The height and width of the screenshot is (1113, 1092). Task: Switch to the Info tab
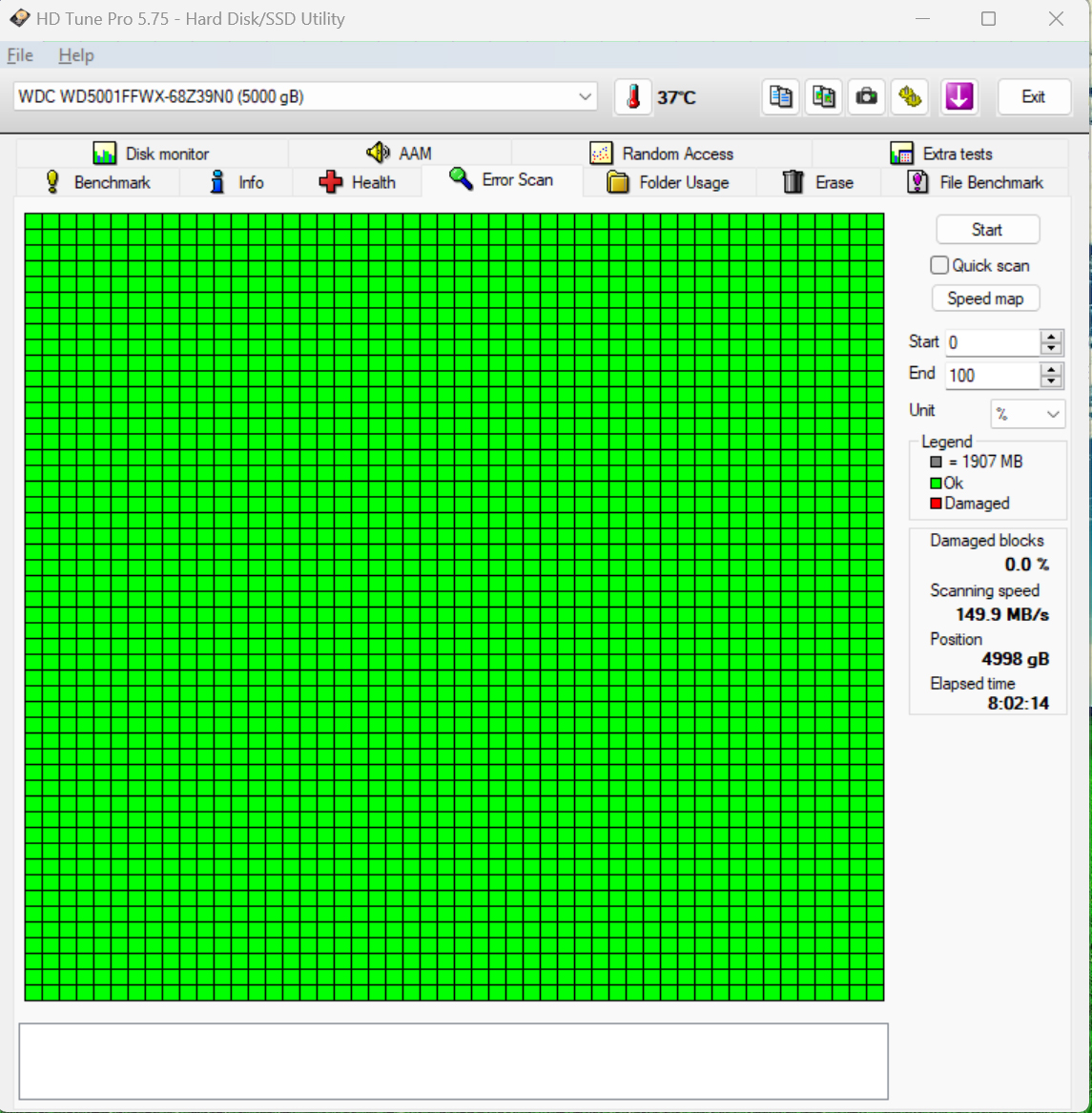pyautogui.click(x=237, y=182)
